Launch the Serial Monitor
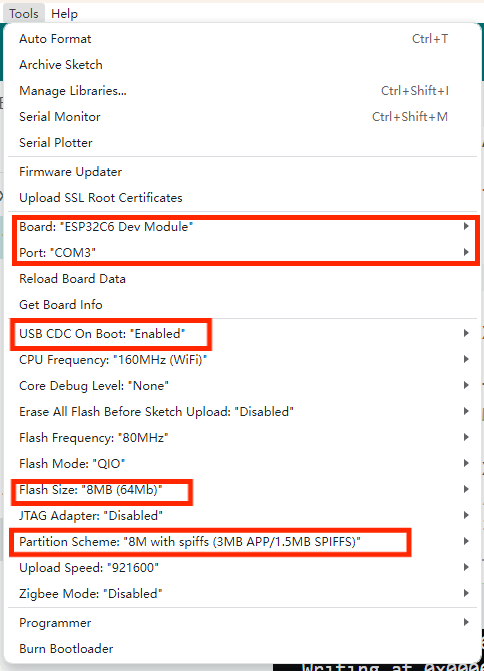 (x=242, y=117)
